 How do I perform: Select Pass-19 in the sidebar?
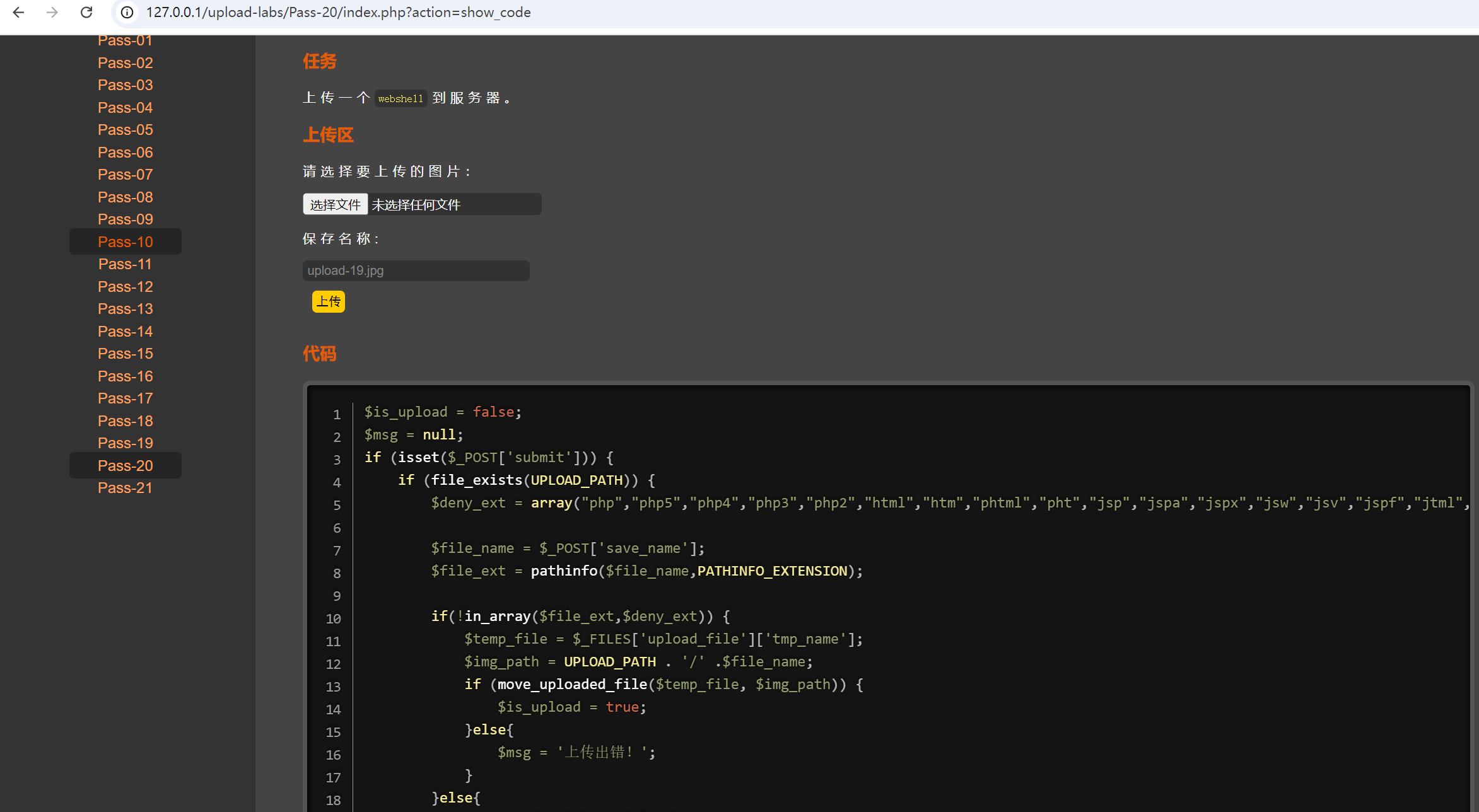pyautogui.click(x=125, y=443)
